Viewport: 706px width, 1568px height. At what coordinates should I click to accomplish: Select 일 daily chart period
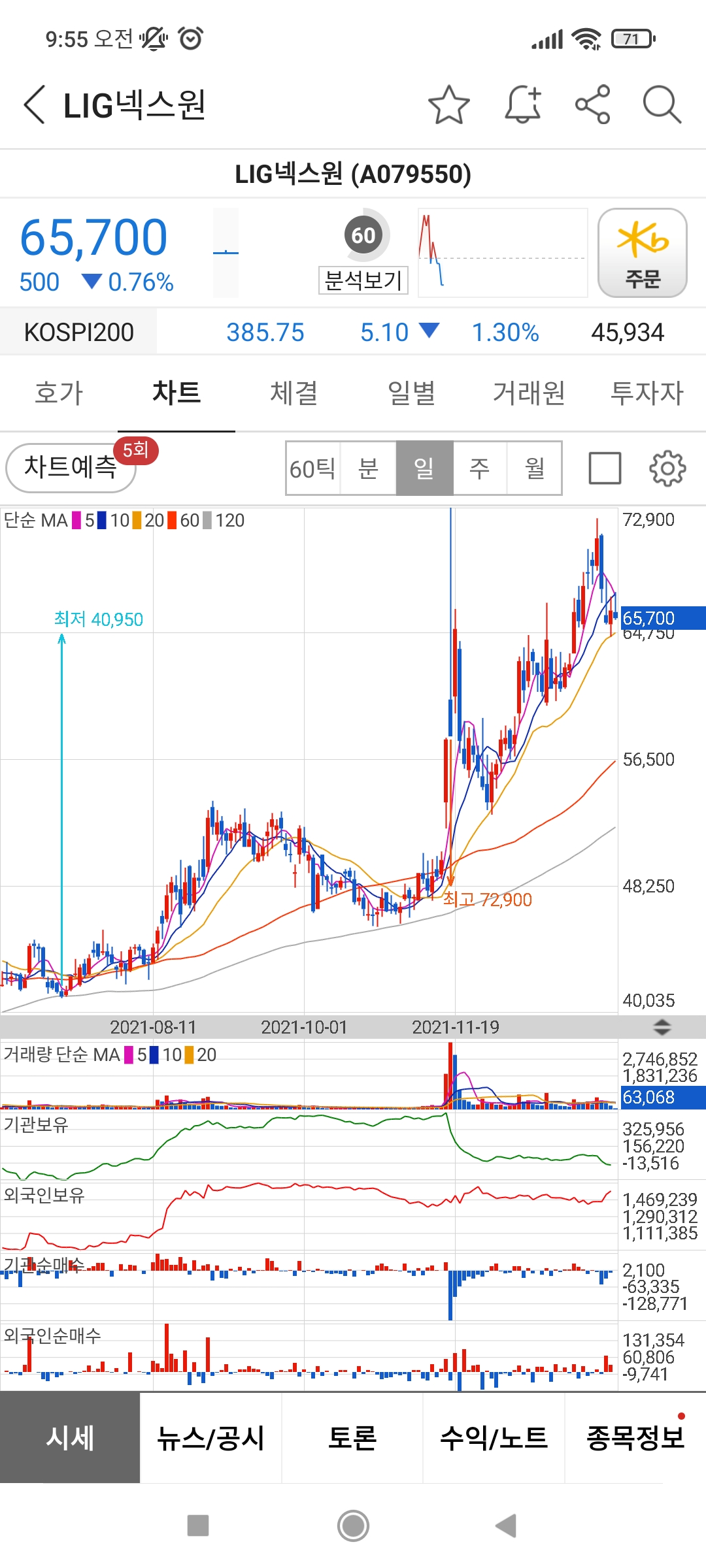[424, 468]
